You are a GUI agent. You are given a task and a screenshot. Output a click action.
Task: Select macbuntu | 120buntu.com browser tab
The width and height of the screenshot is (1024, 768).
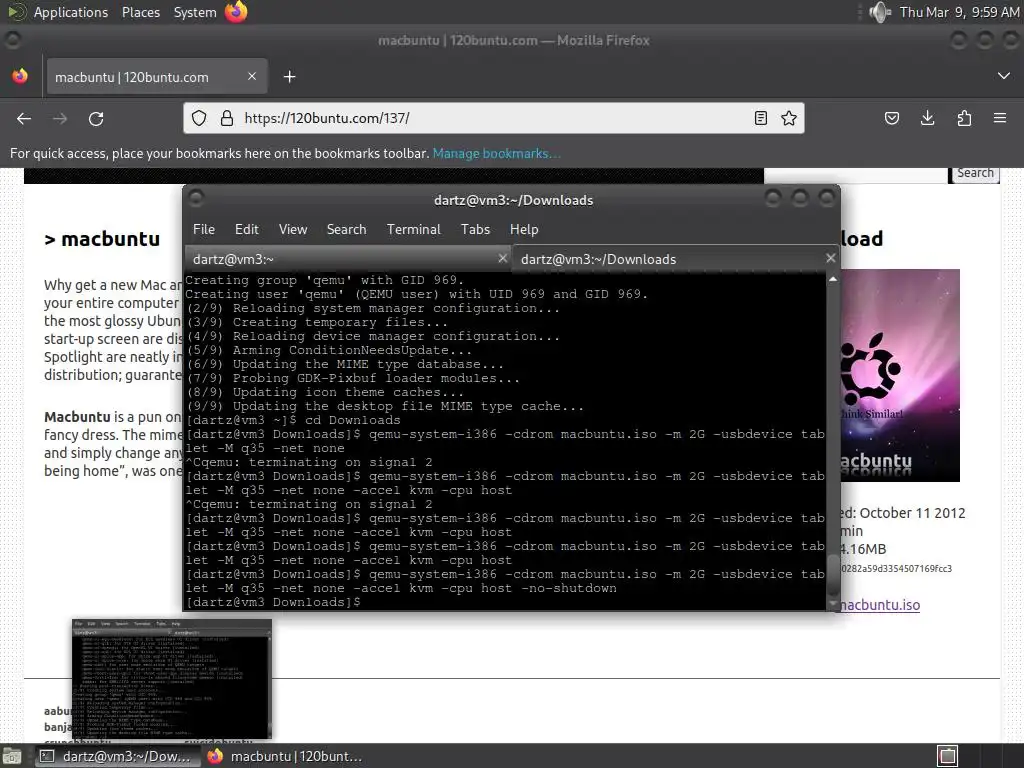[x=156, y=76]
